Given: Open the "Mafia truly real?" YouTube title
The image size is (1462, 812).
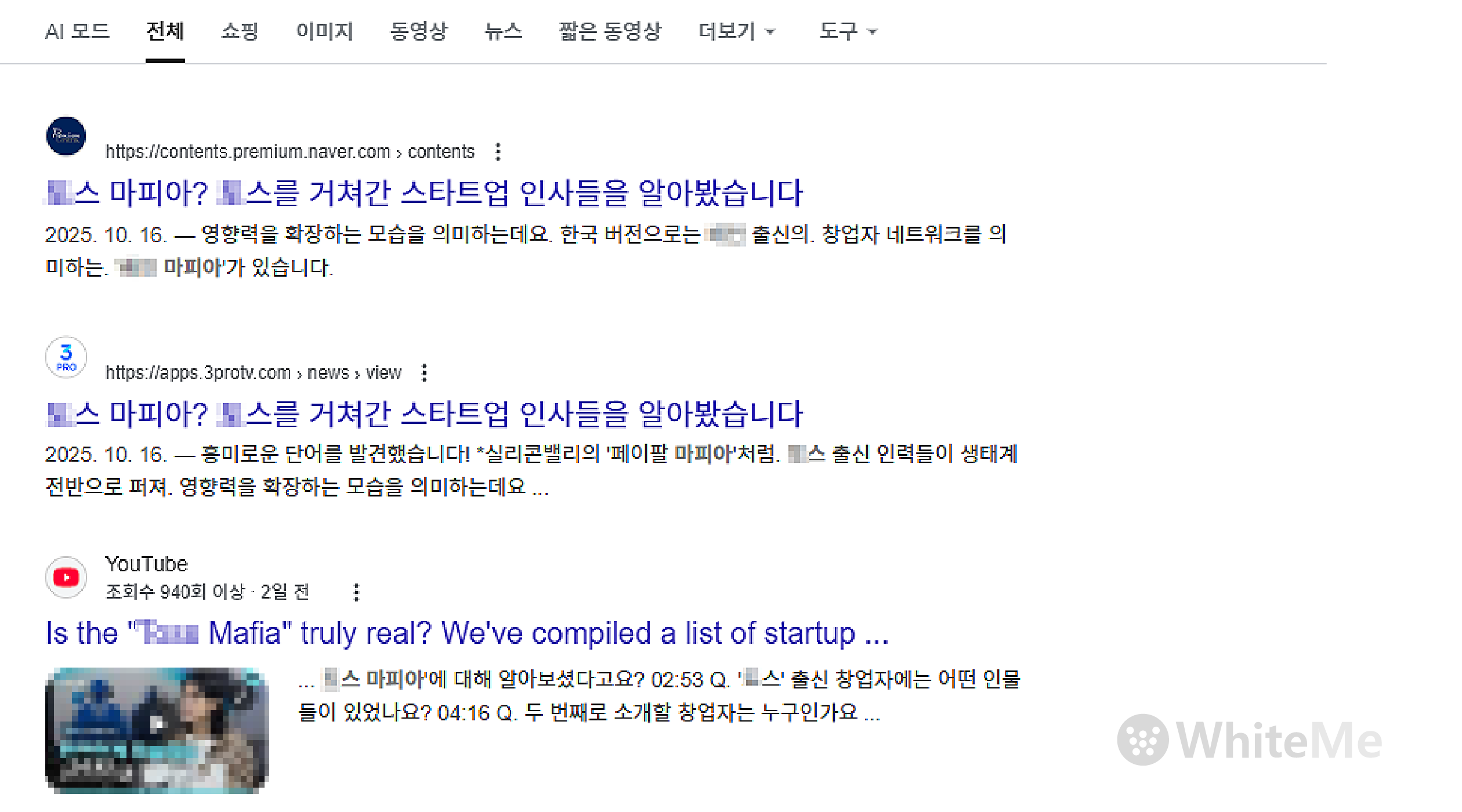Looking at the screenshot, I should tap(468, 633).
